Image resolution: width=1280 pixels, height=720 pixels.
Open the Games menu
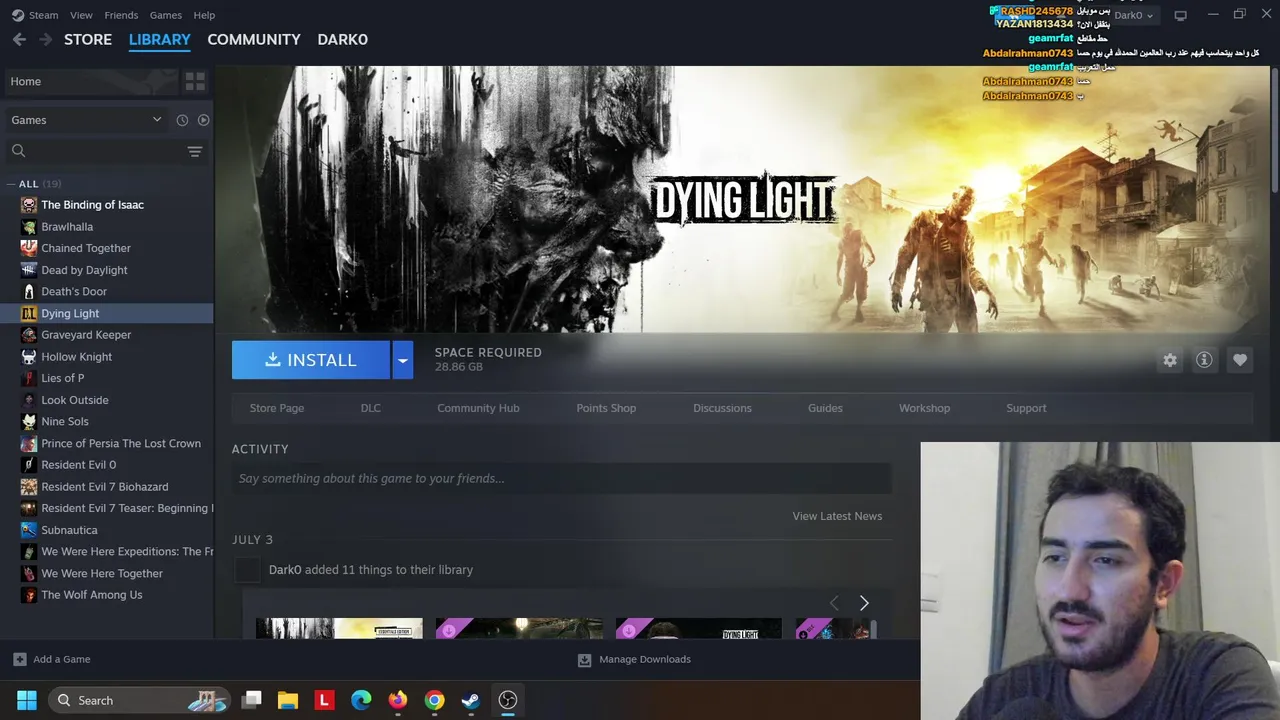pyautogui.click(x=165, y=15)
